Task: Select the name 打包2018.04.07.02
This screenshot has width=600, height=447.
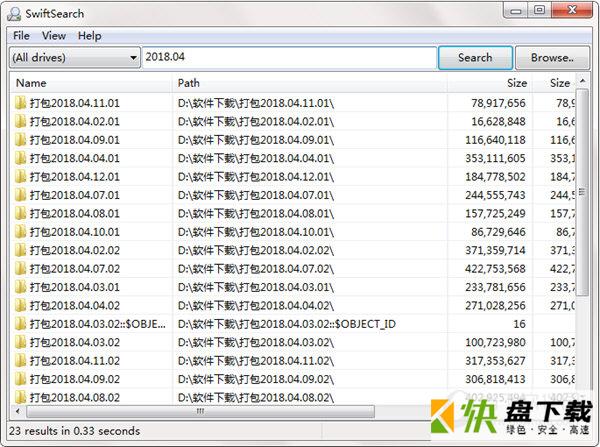Action: [x=75, y=268]
